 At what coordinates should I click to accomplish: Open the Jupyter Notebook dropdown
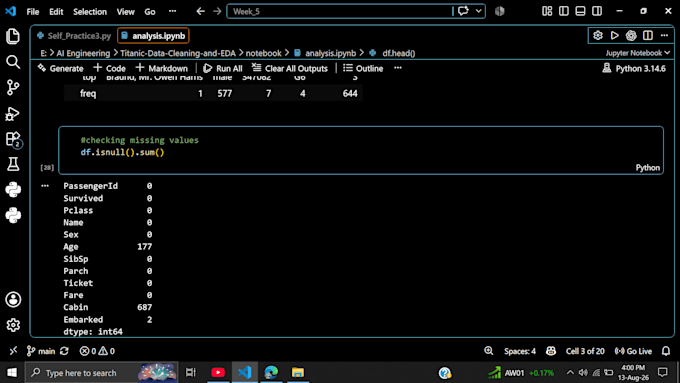pyautogui.click(x=638, y=53)
